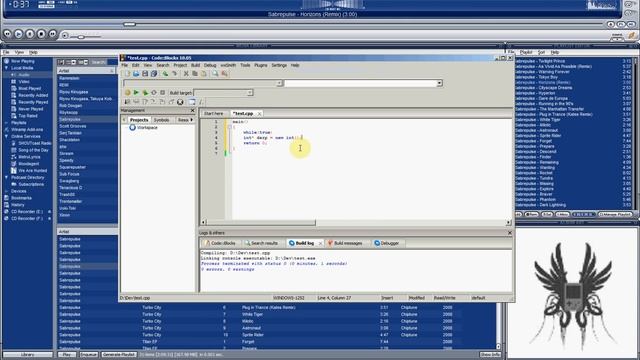640x360 pixels.
Task: Select playlist track Sabrepulse - Dark Lightning
Action: click(540, 205)
